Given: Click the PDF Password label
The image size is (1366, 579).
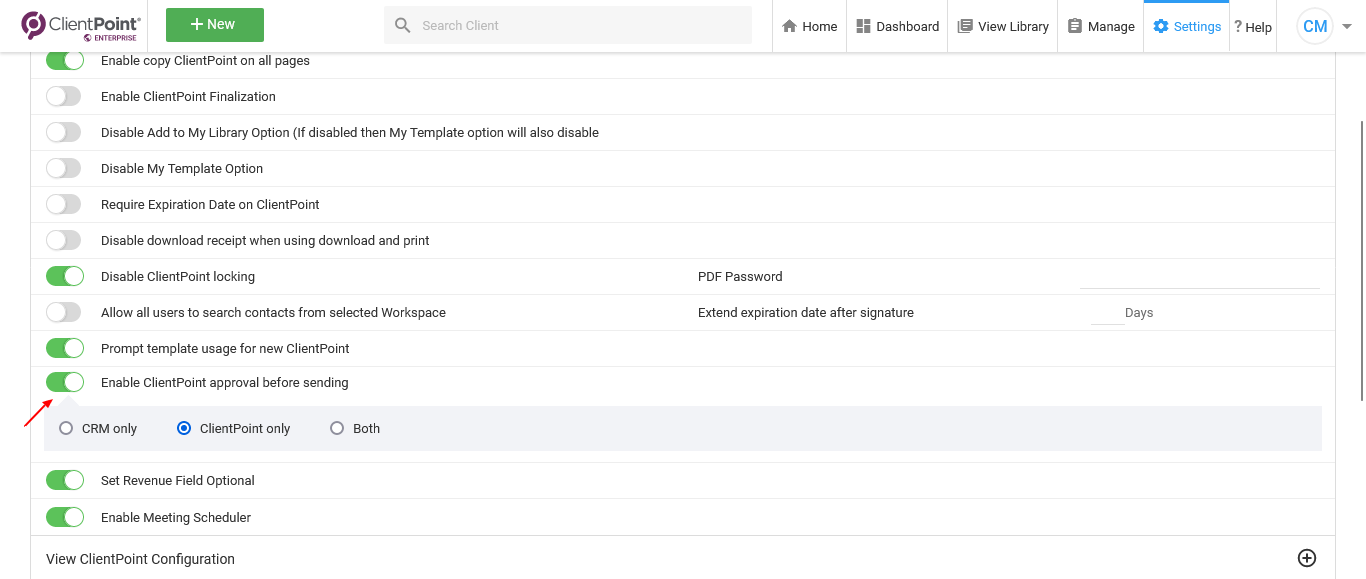Looking at the screenshot, I should 740,277.
